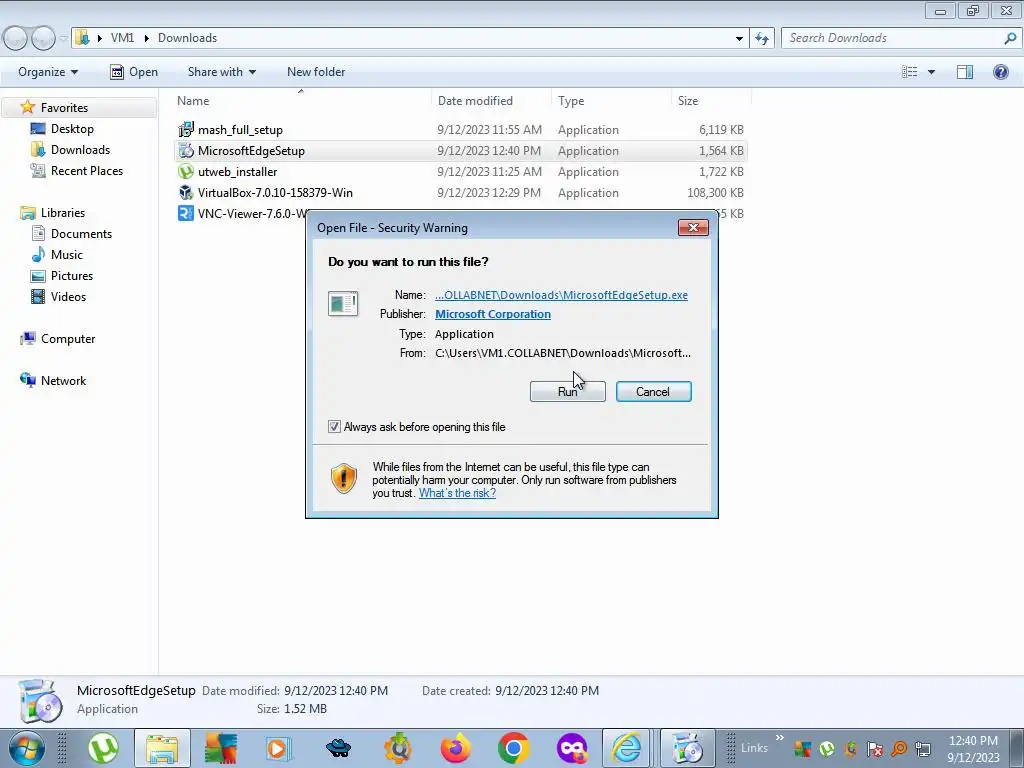1024x768 pixels.
Task: Open the "What's the risk?" link
Action: click(457, 493)
